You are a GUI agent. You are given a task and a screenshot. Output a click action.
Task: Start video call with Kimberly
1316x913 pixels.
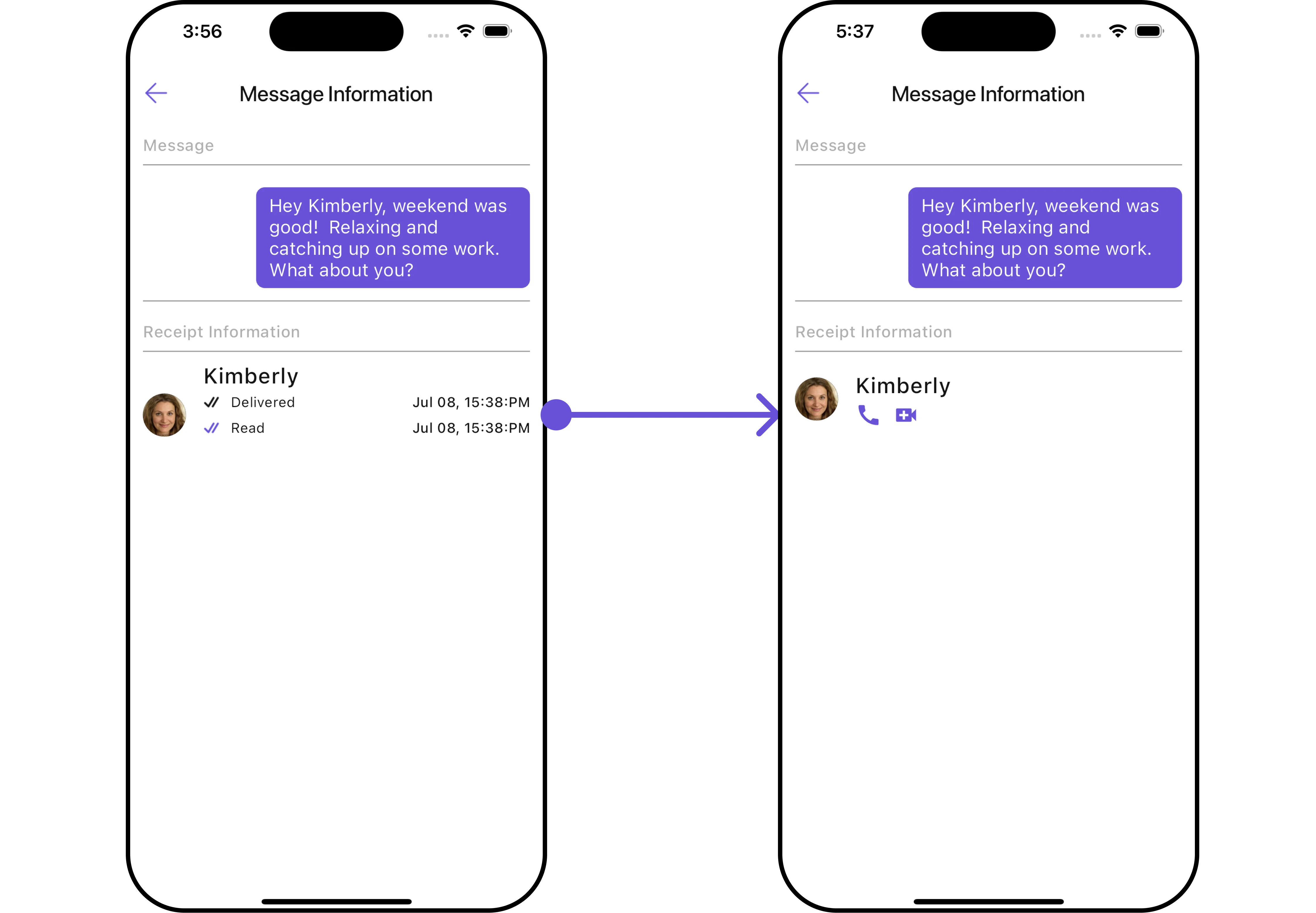coord(906,415)
